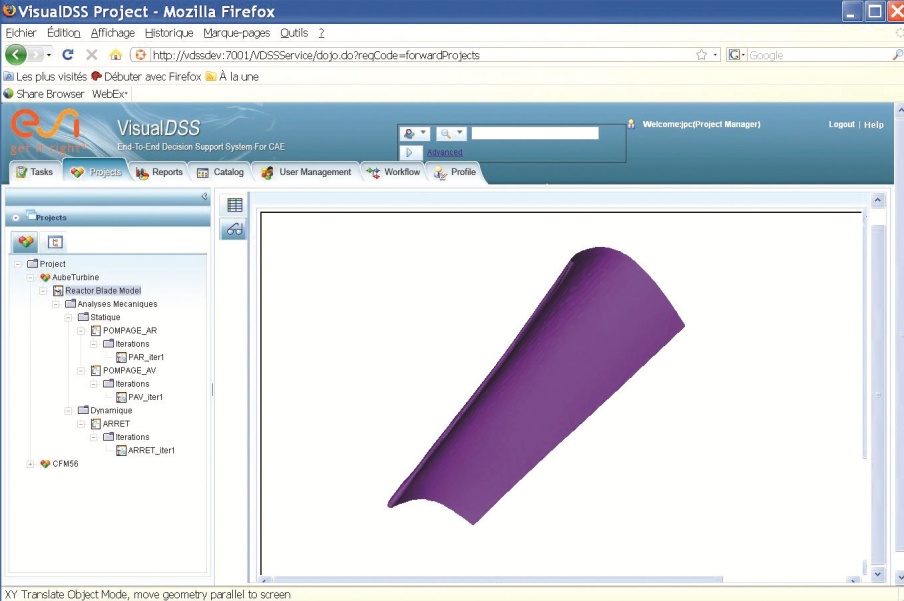Click the ESI logo

tap(45, 132)
